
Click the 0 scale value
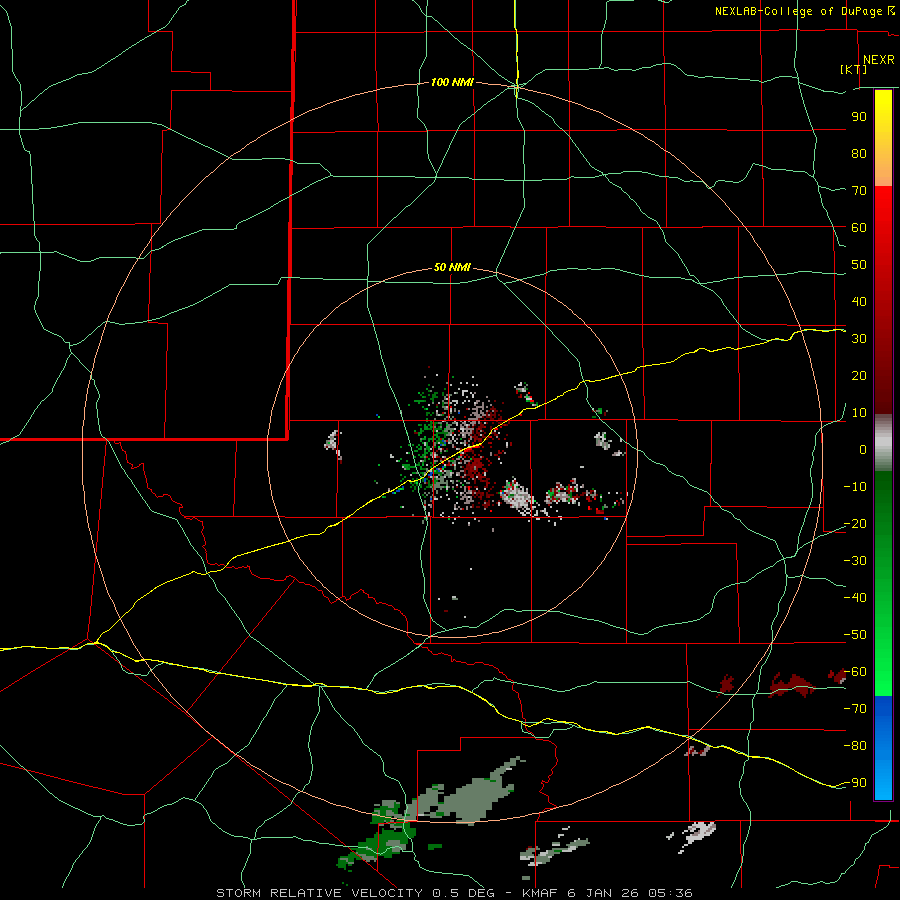(863, 450)
